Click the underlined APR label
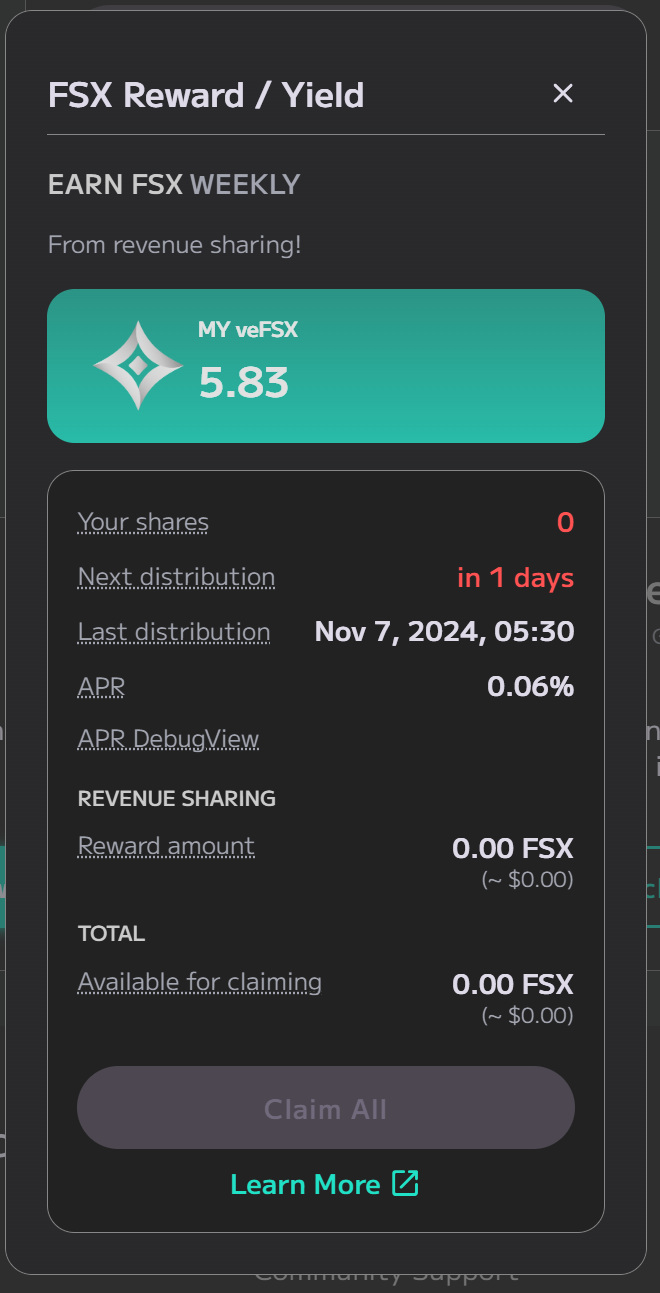Image resolution: width=660 pixels, height=1293 pixels. (101, 687)
